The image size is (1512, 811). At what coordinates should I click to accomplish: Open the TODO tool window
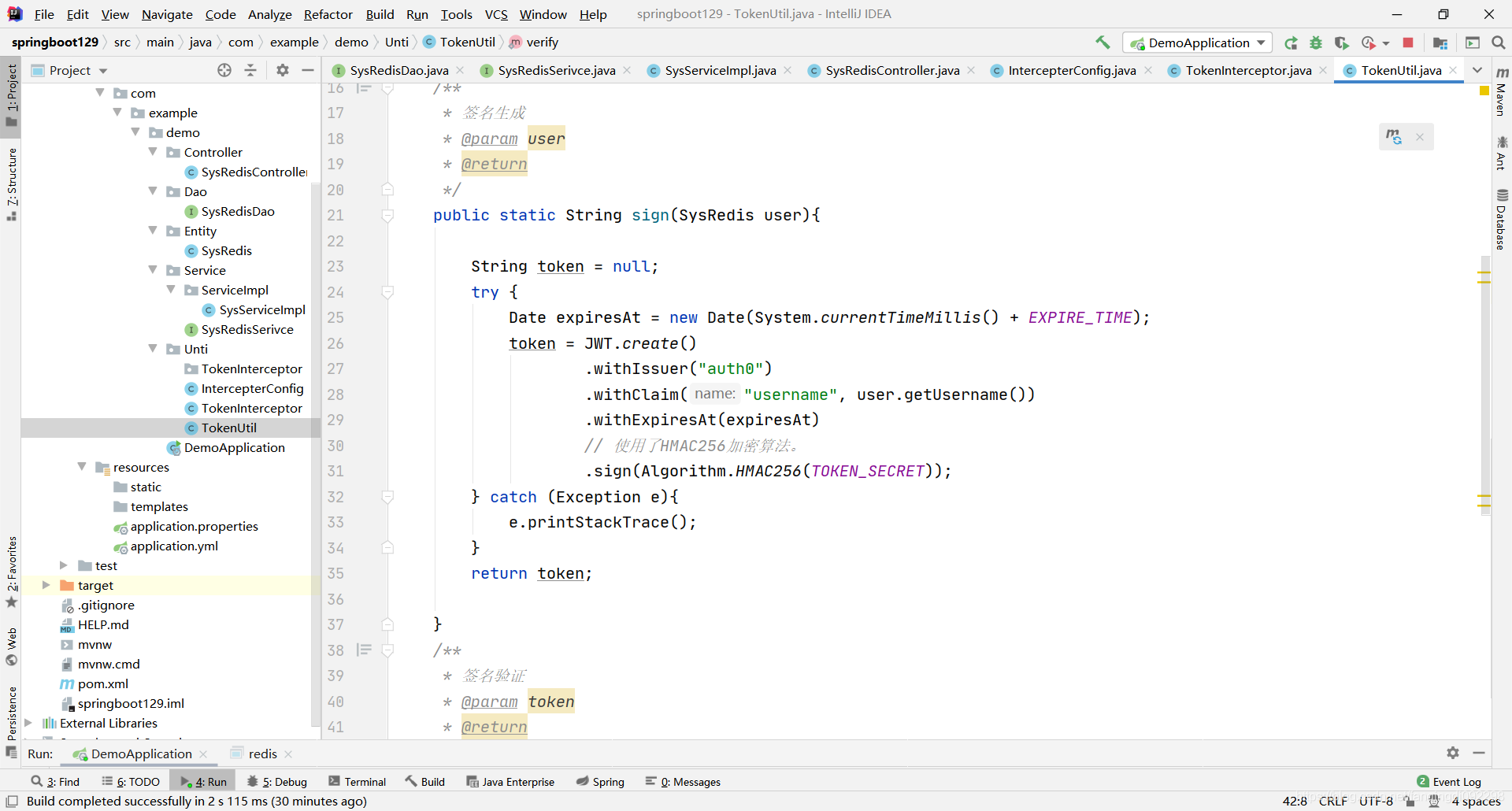click(131, 781)
